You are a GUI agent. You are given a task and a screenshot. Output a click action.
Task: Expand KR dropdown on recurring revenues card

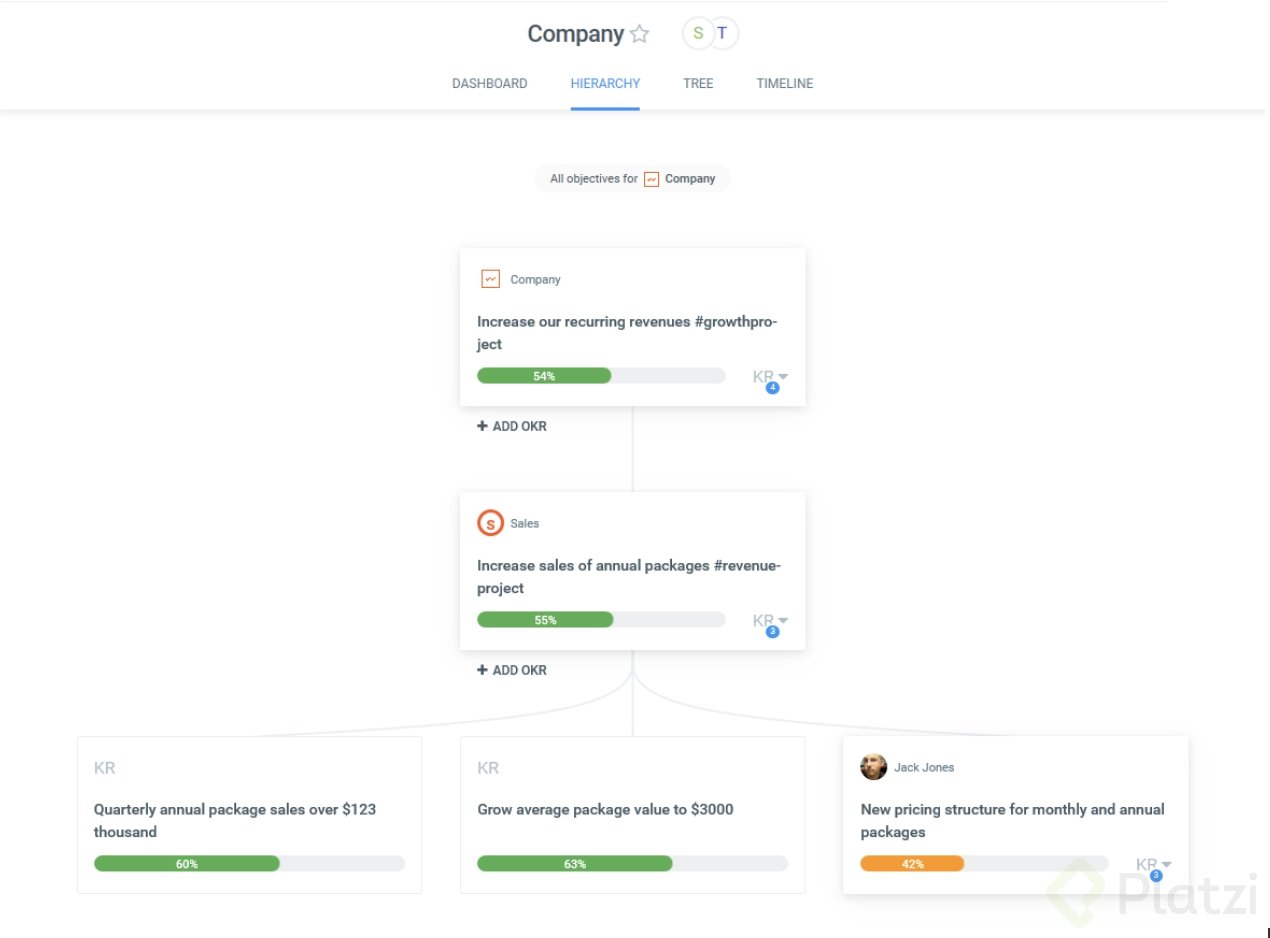[771, 377]
